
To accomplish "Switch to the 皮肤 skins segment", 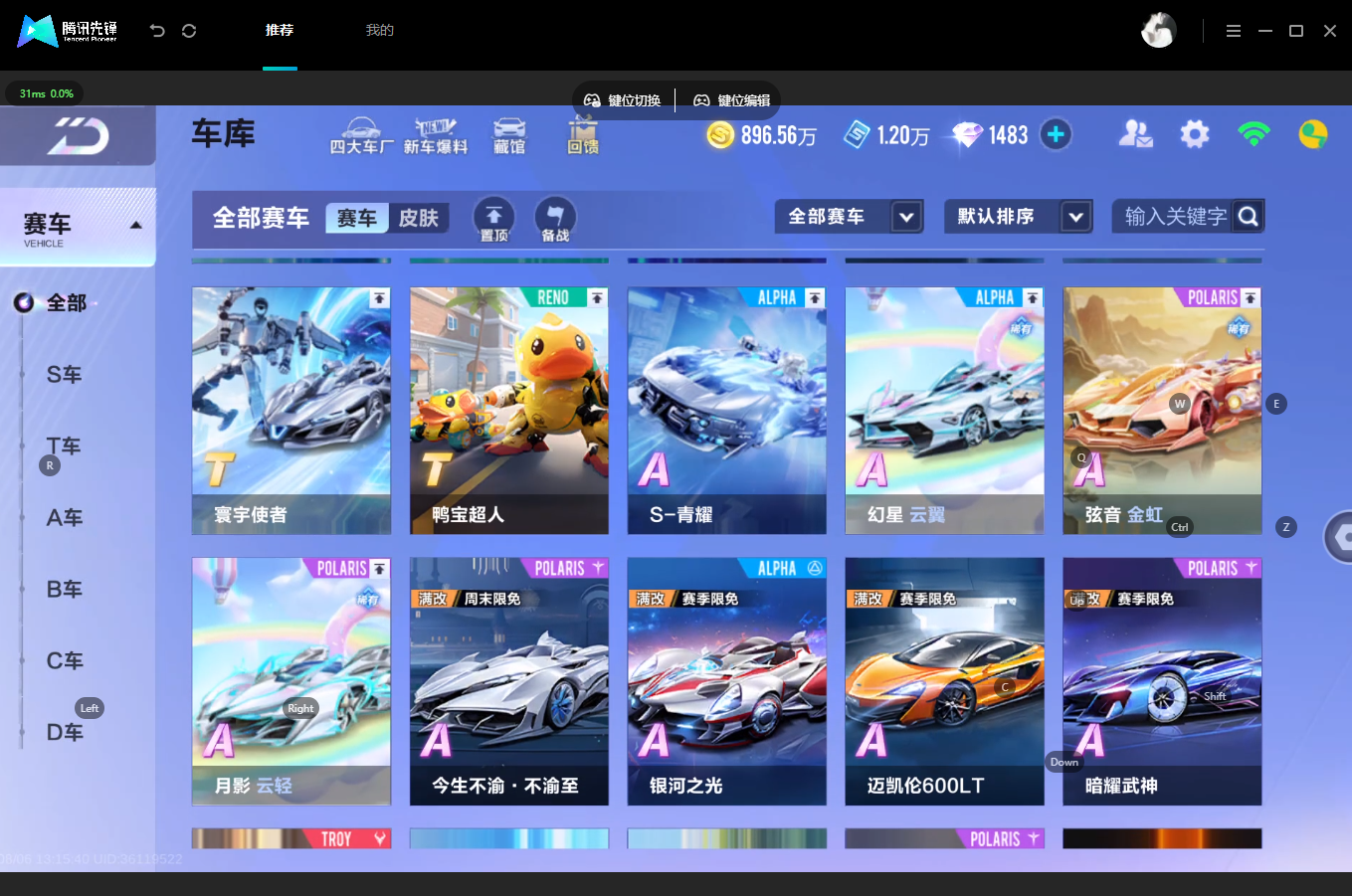I will coord(419,218).
